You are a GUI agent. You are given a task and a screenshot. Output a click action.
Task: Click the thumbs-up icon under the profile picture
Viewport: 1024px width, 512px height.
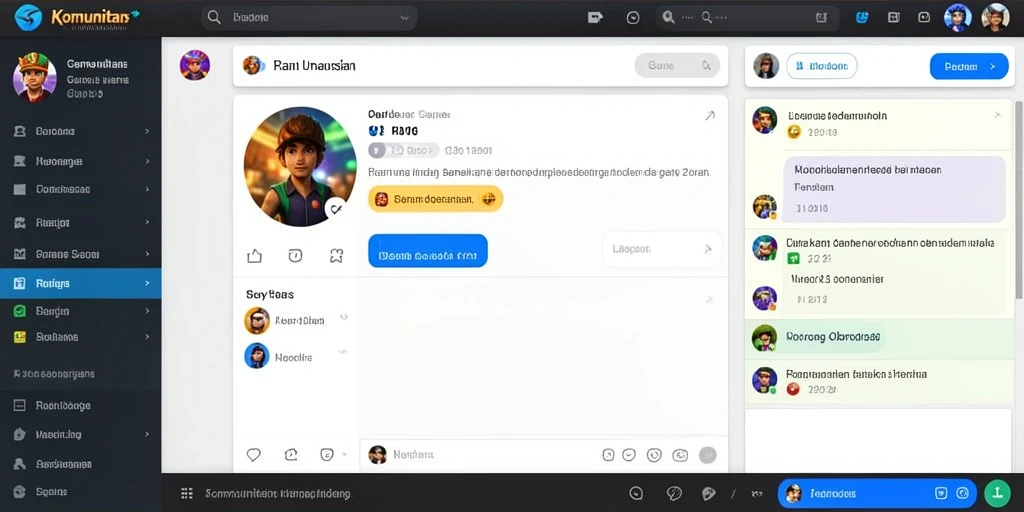(255, 256)
